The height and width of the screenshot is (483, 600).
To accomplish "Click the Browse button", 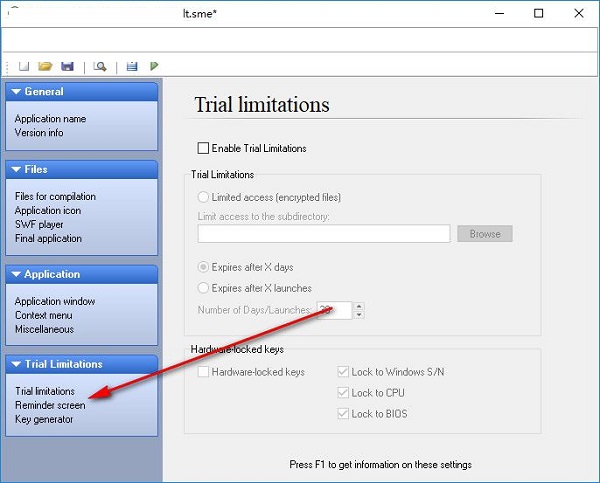I will point(484,234).
